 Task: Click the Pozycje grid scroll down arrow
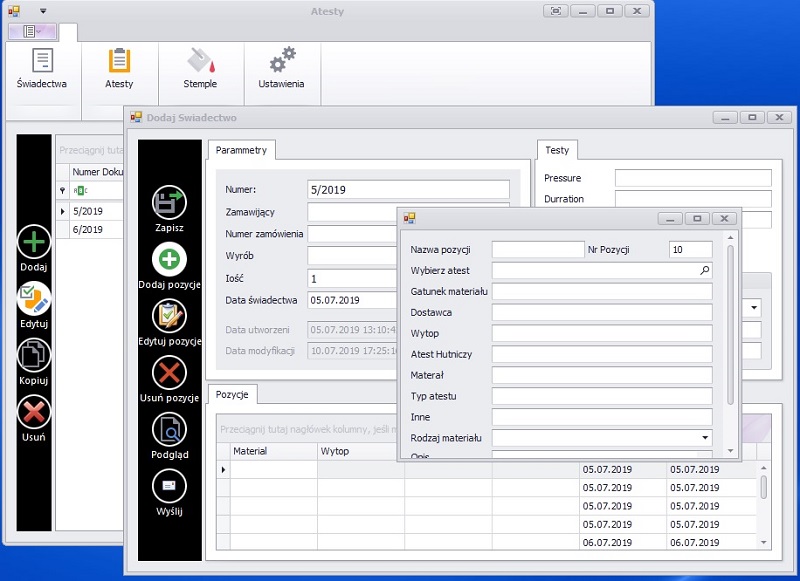pyautogui.click(x=764, y=542)
